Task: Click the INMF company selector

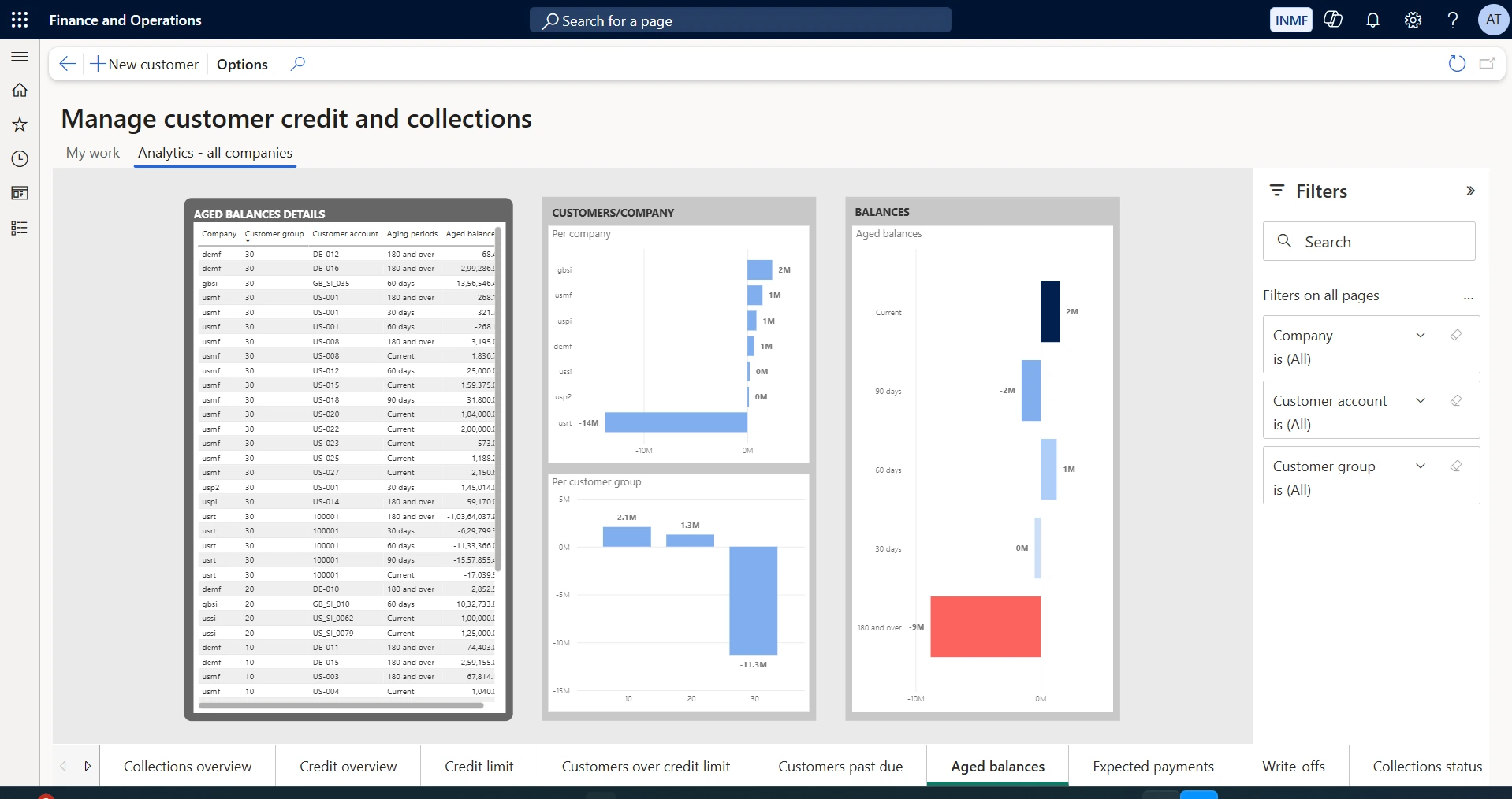Action: point(1291,20)
